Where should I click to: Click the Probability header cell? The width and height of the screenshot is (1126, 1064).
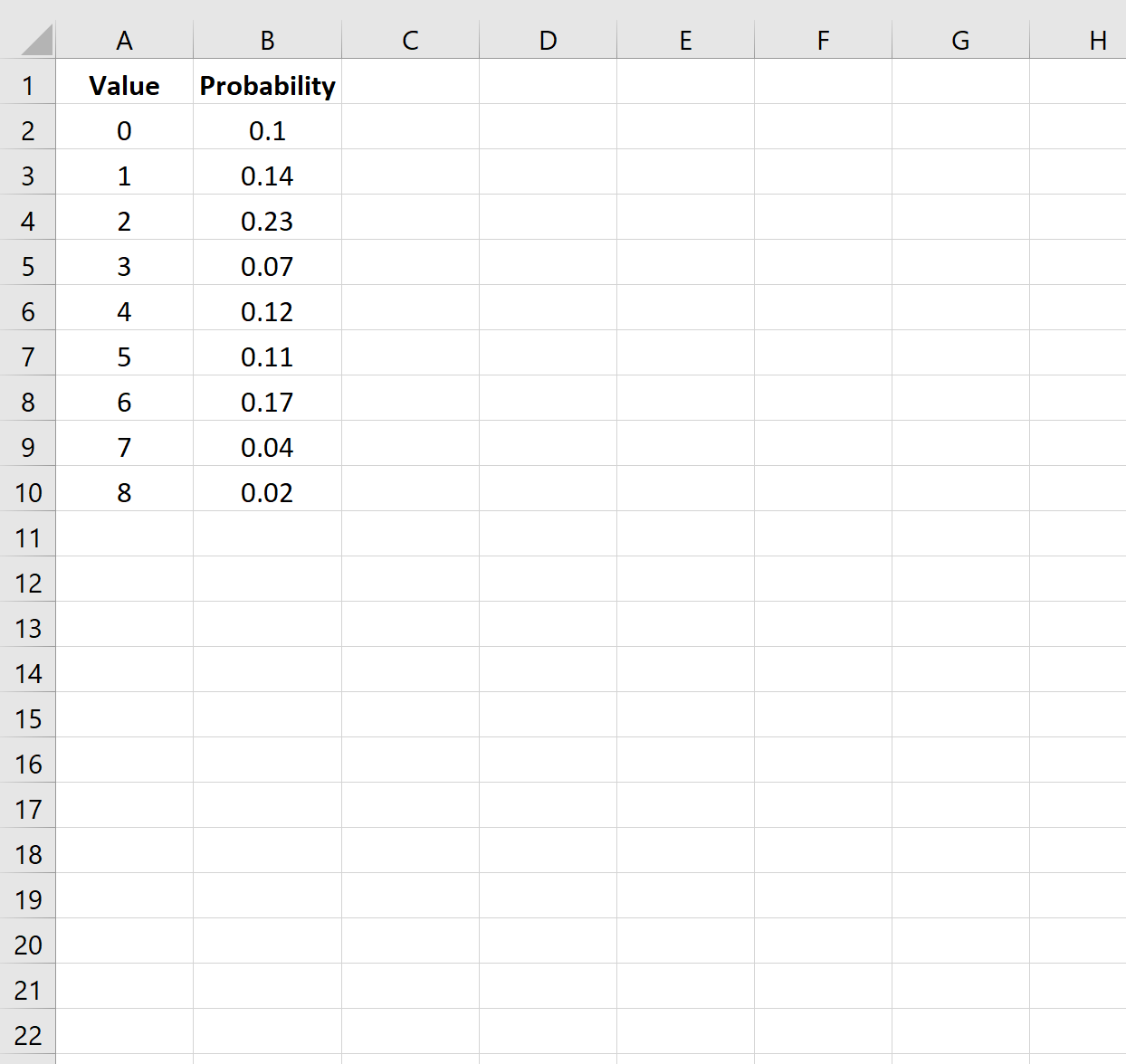coord(268,86)
